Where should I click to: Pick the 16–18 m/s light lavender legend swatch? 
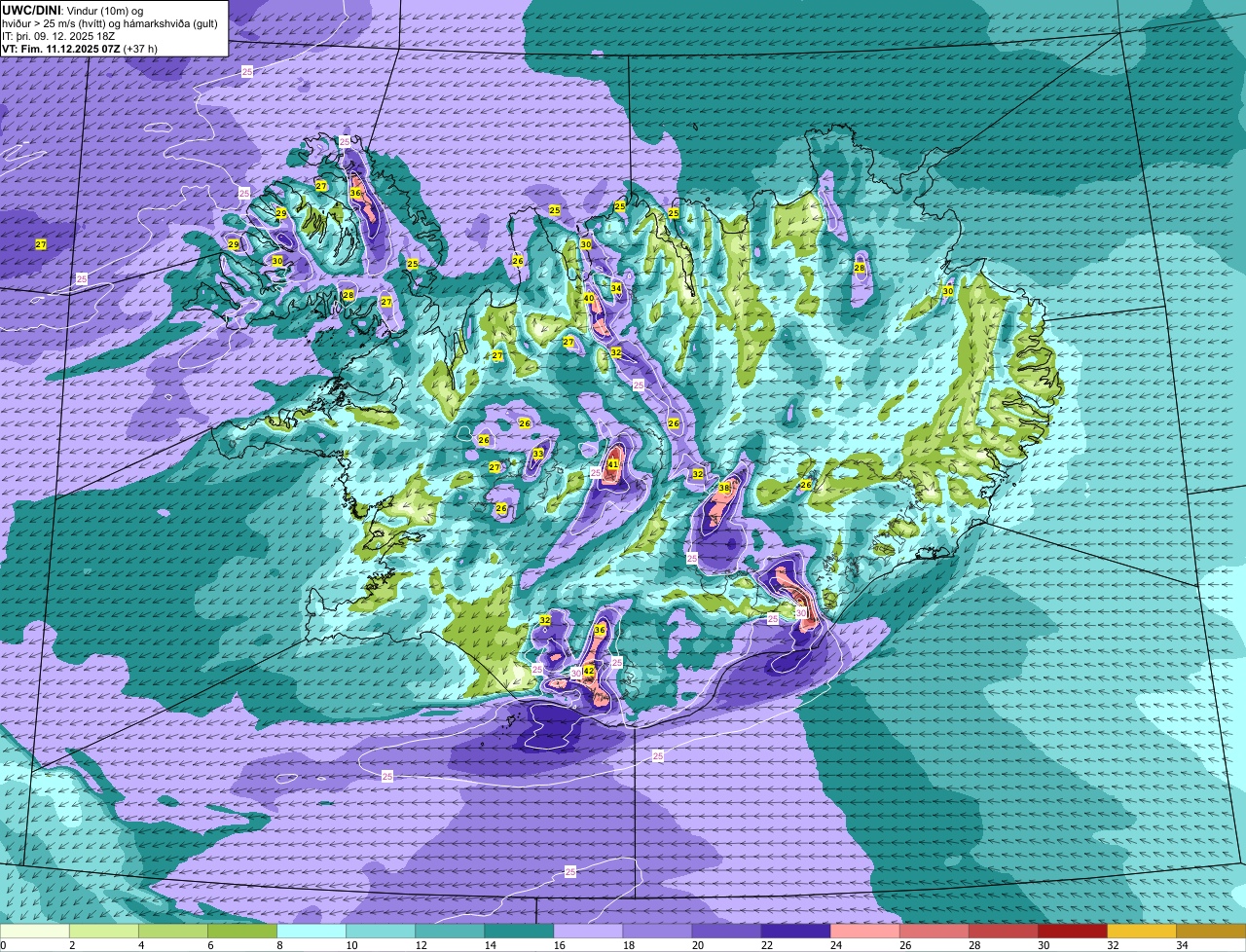click(588, 932)
